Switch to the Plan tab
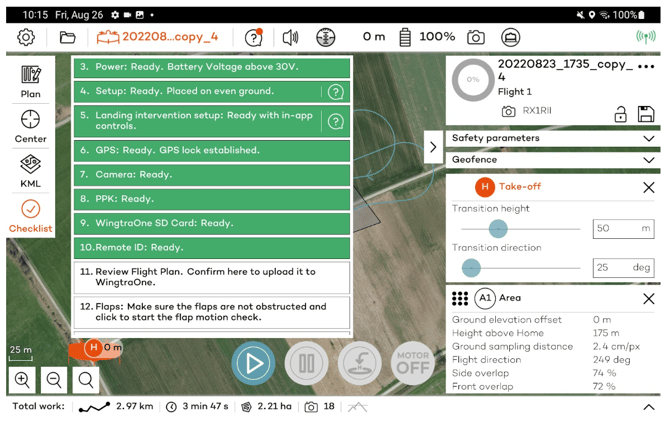Image resolution: width=670 pixels, height=423 pixels. point(30,82)
